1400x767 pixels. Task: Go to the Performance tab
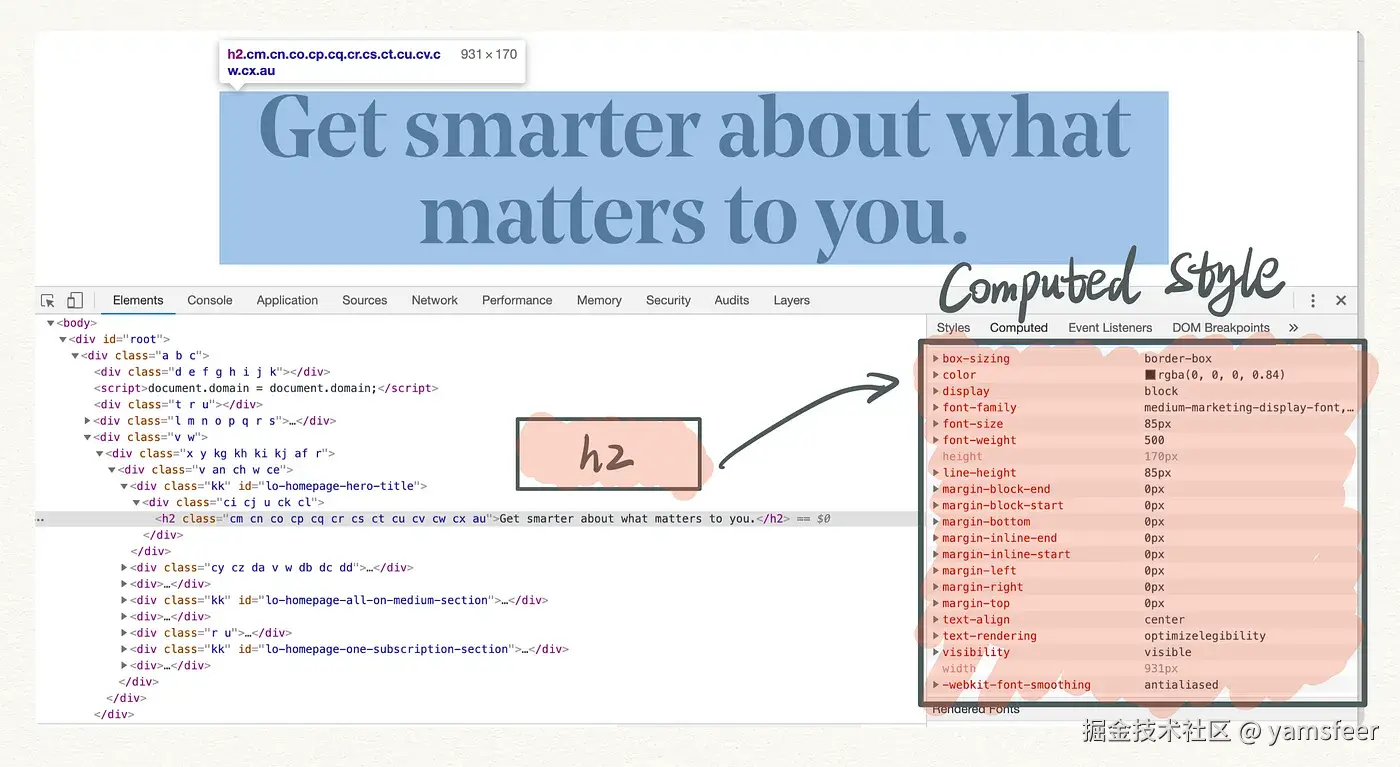tap(517, 300)
